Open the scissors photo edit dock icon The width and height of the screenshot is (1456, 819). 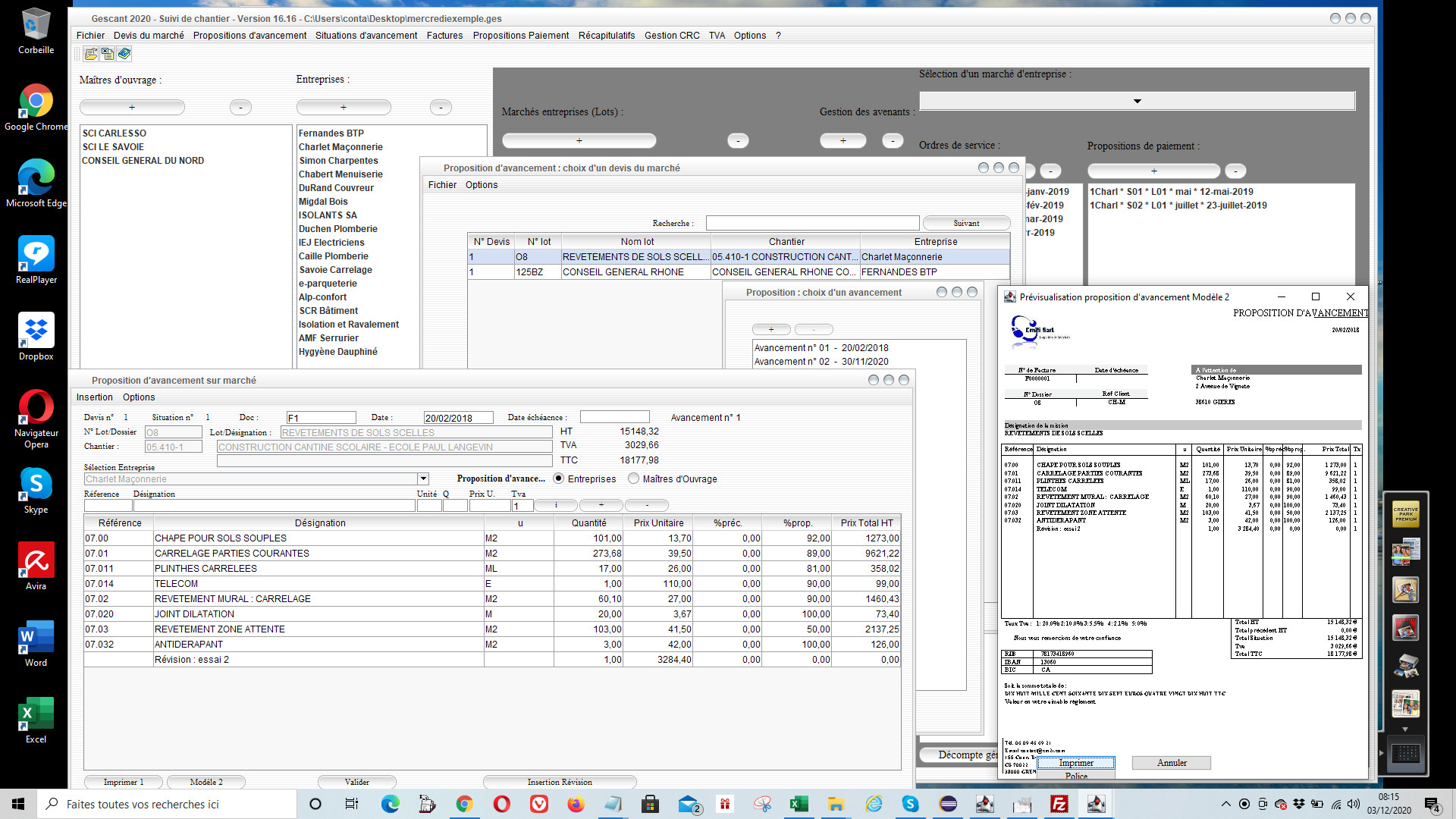tap(1405, 589)
